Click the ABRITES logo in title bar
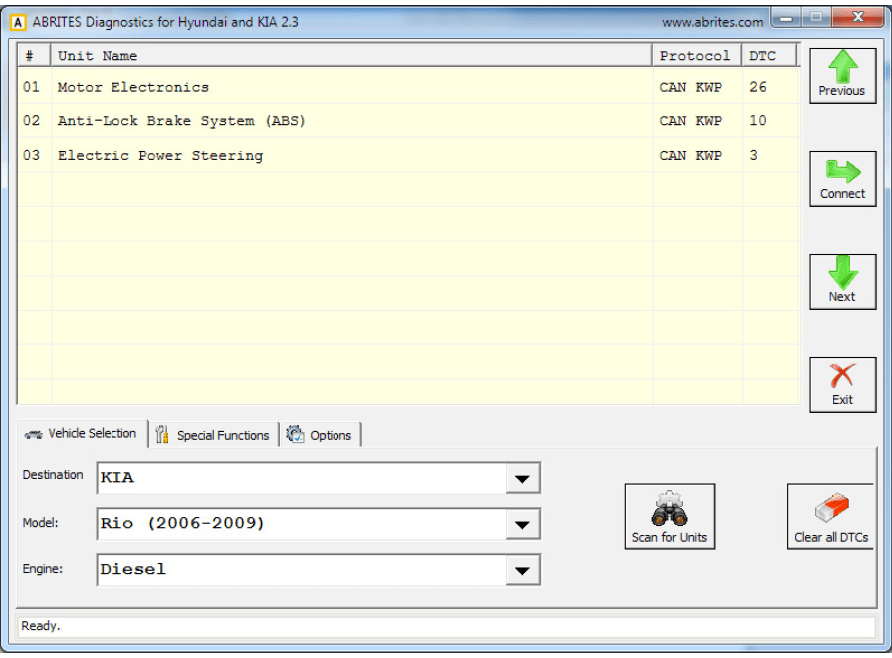Image resolution: width=892 pixels, height=658 pixels. pyautogui.click(x=17, y=21)
